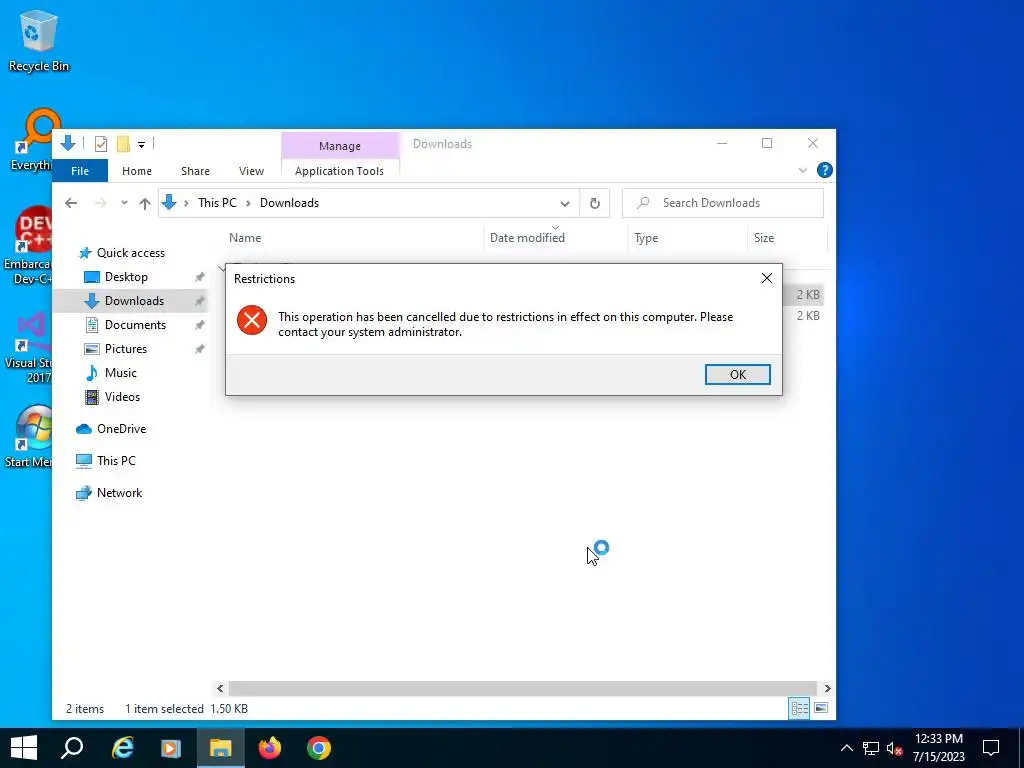Image resolution: width=1024 pixels, height=768 pixels.
Task: Open Music in navigation pane
Action: (x=120, y=373)
